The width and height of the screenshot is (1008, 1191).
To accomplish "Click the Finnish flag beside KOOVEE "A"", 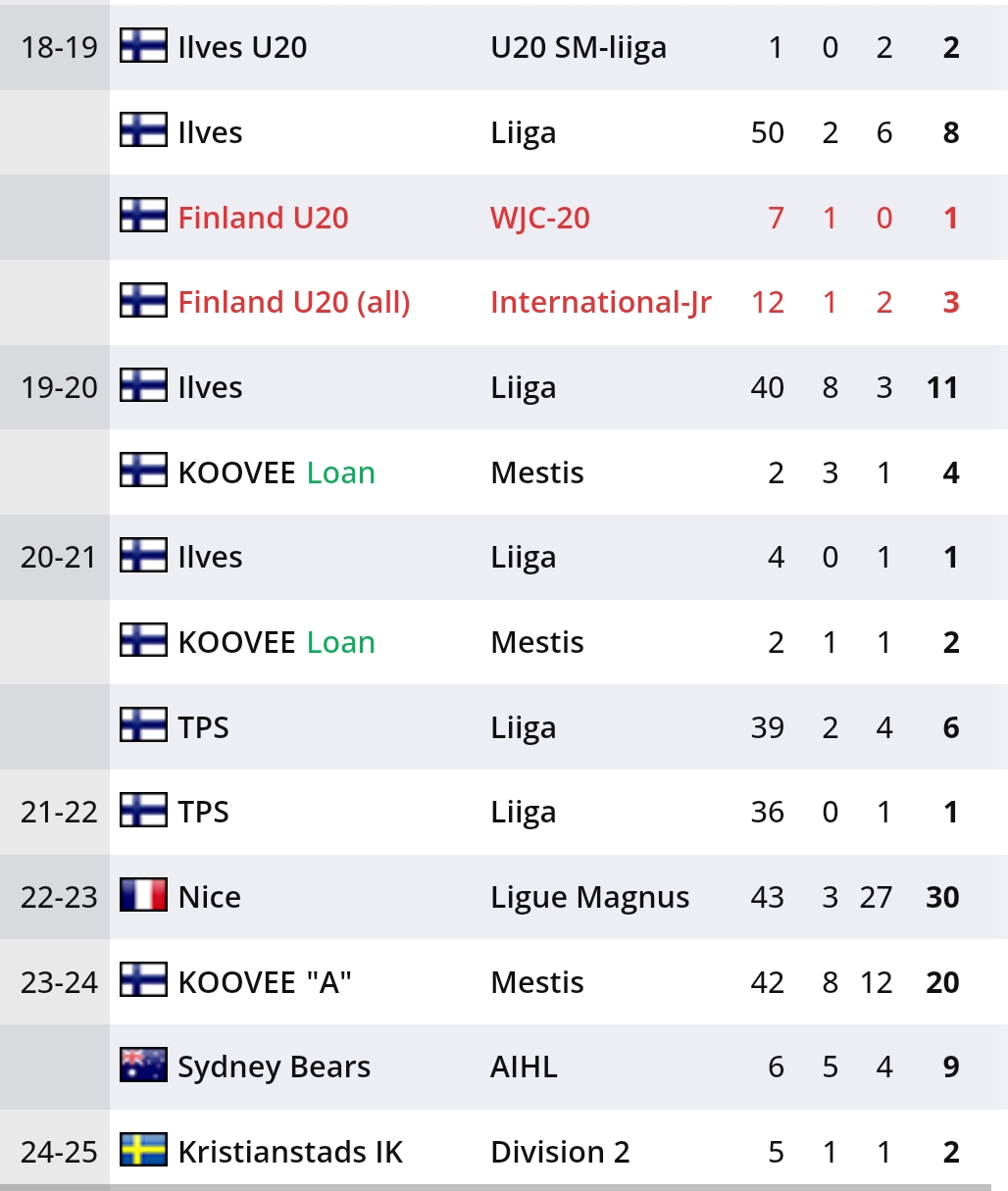I will point(143,981).
